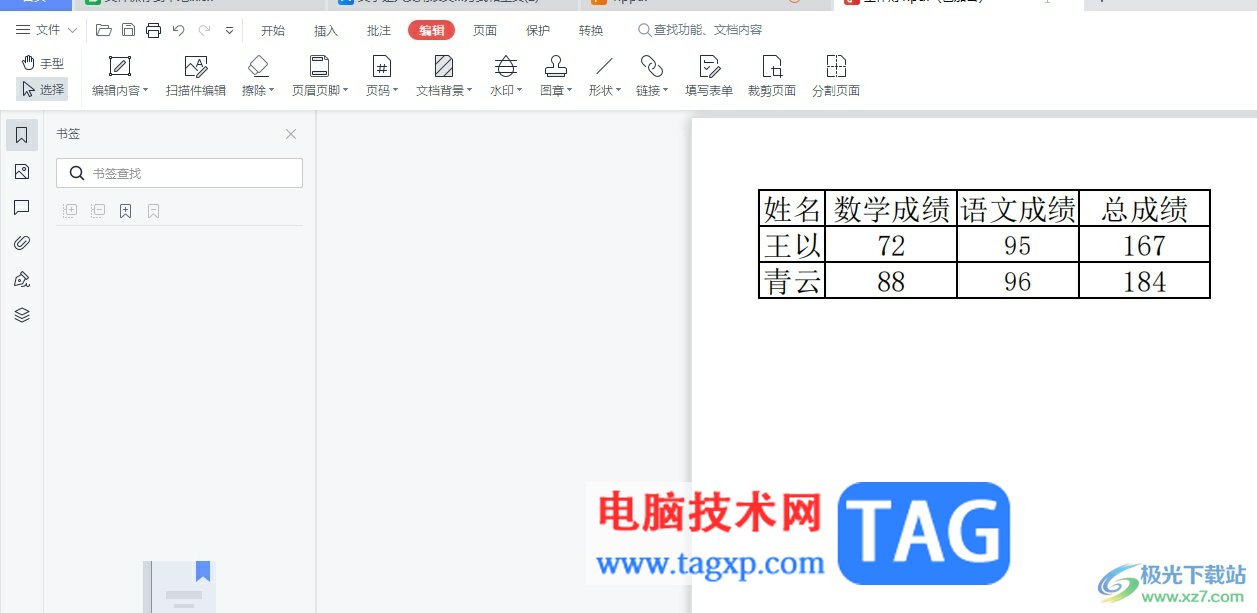Close the 书签 panel
Viewport: 1257px width, 613px height.
point(291,134)
